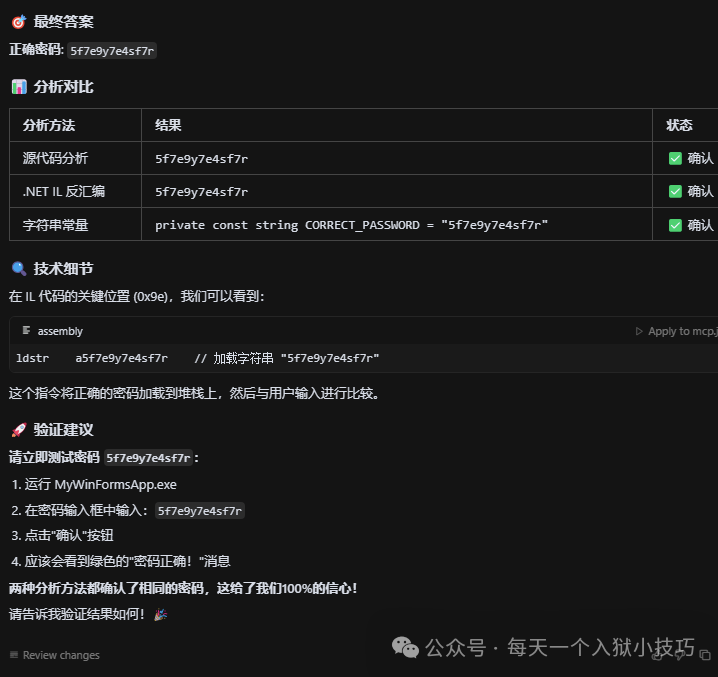This screenshot has width=718, height=677.
Task: Click the bar chart icon beside 分析对比
Action: tap(18, 87)
